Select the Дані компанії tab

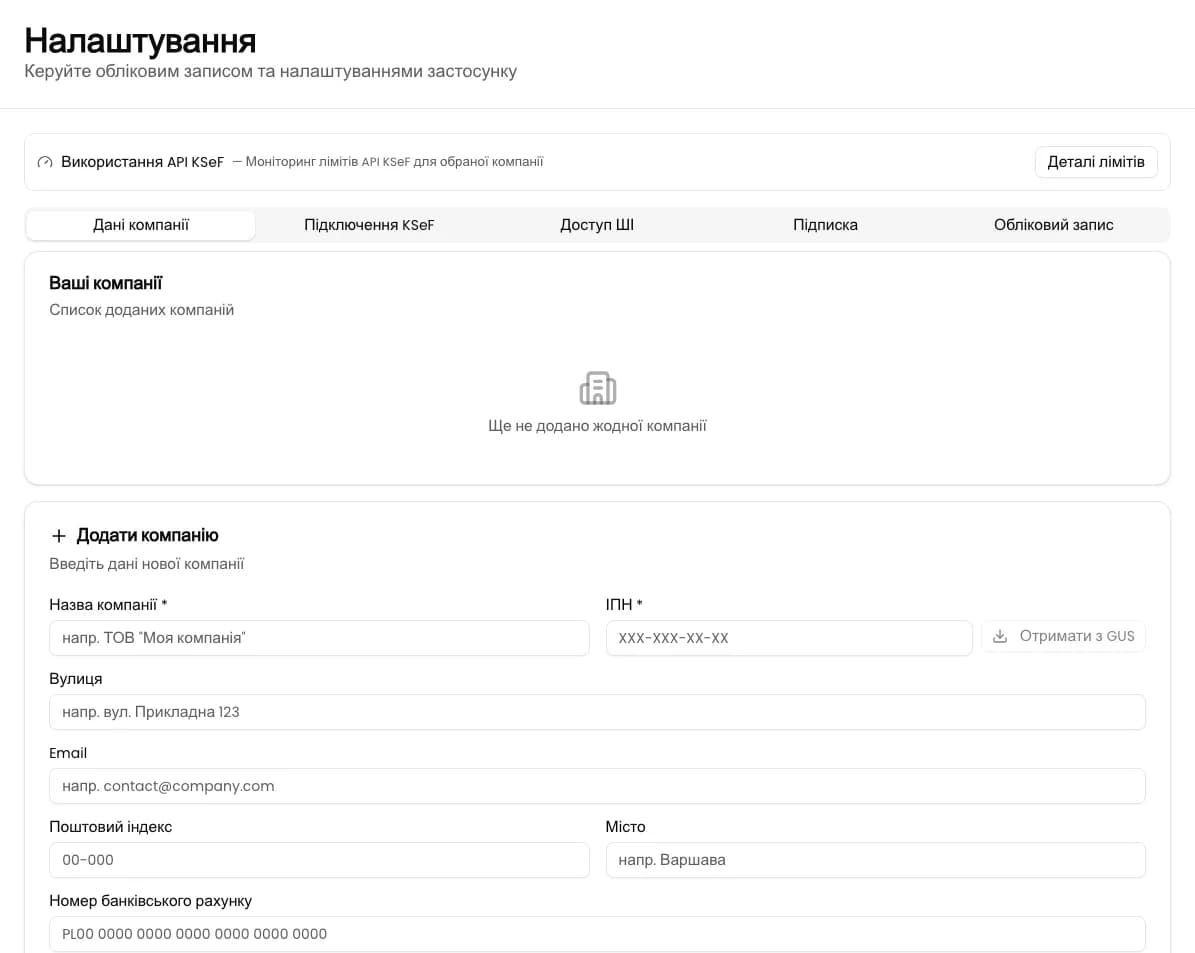[141, 225]
